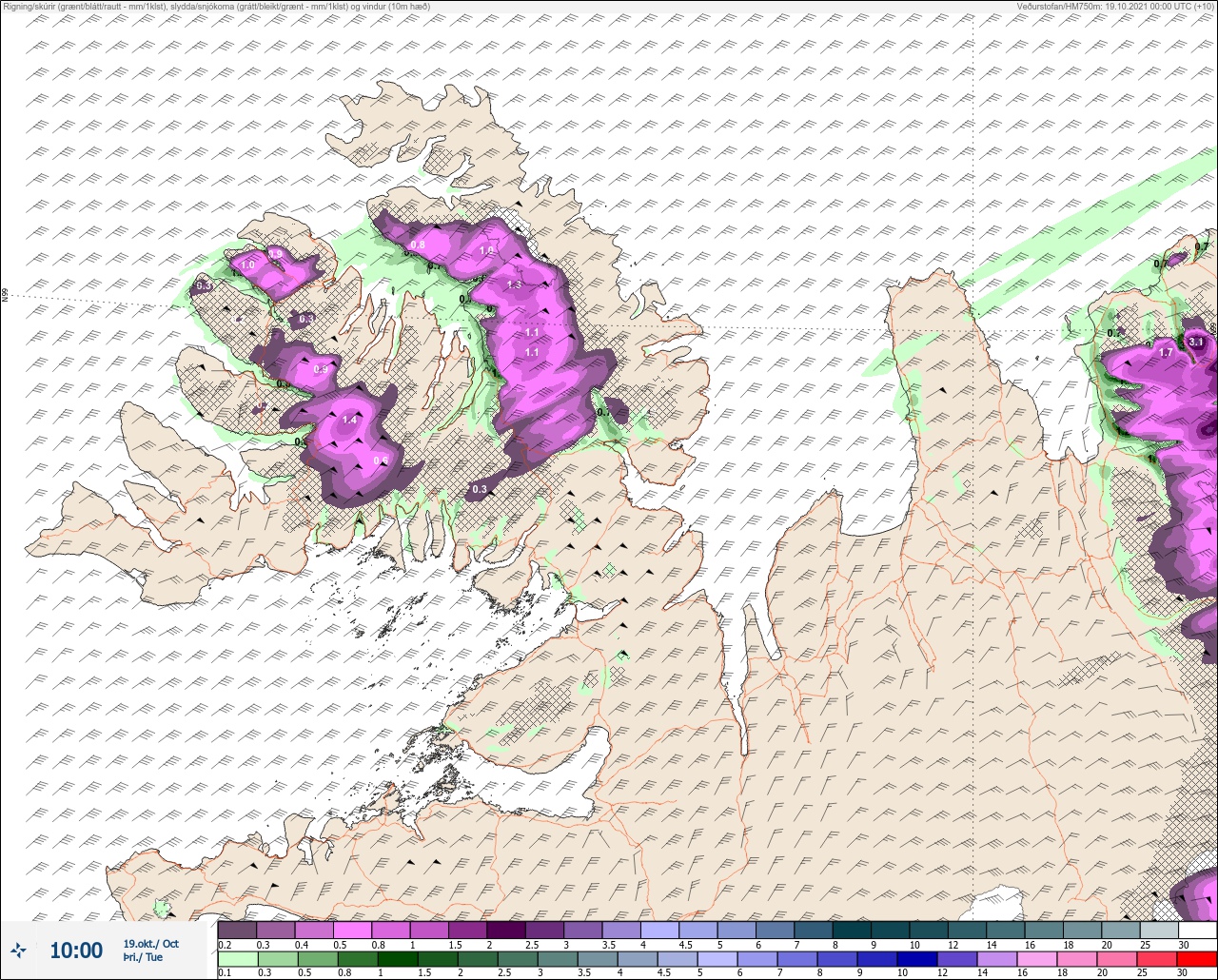1218x980 pixels.
Task: Pick the pale-green first swatch of rain legend
Action: point(237,958)
